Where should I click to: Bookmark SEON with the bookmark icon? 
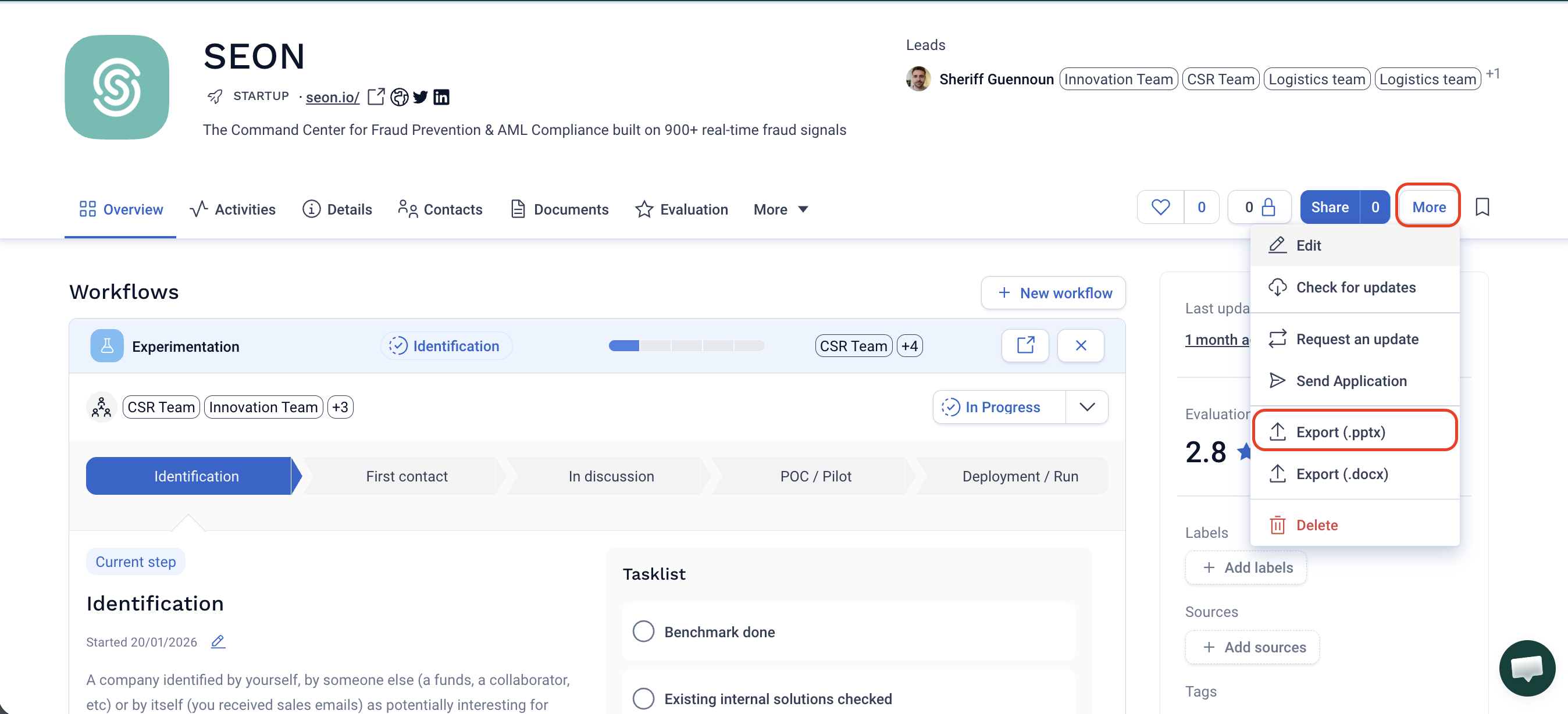[x=1482, y=208]
